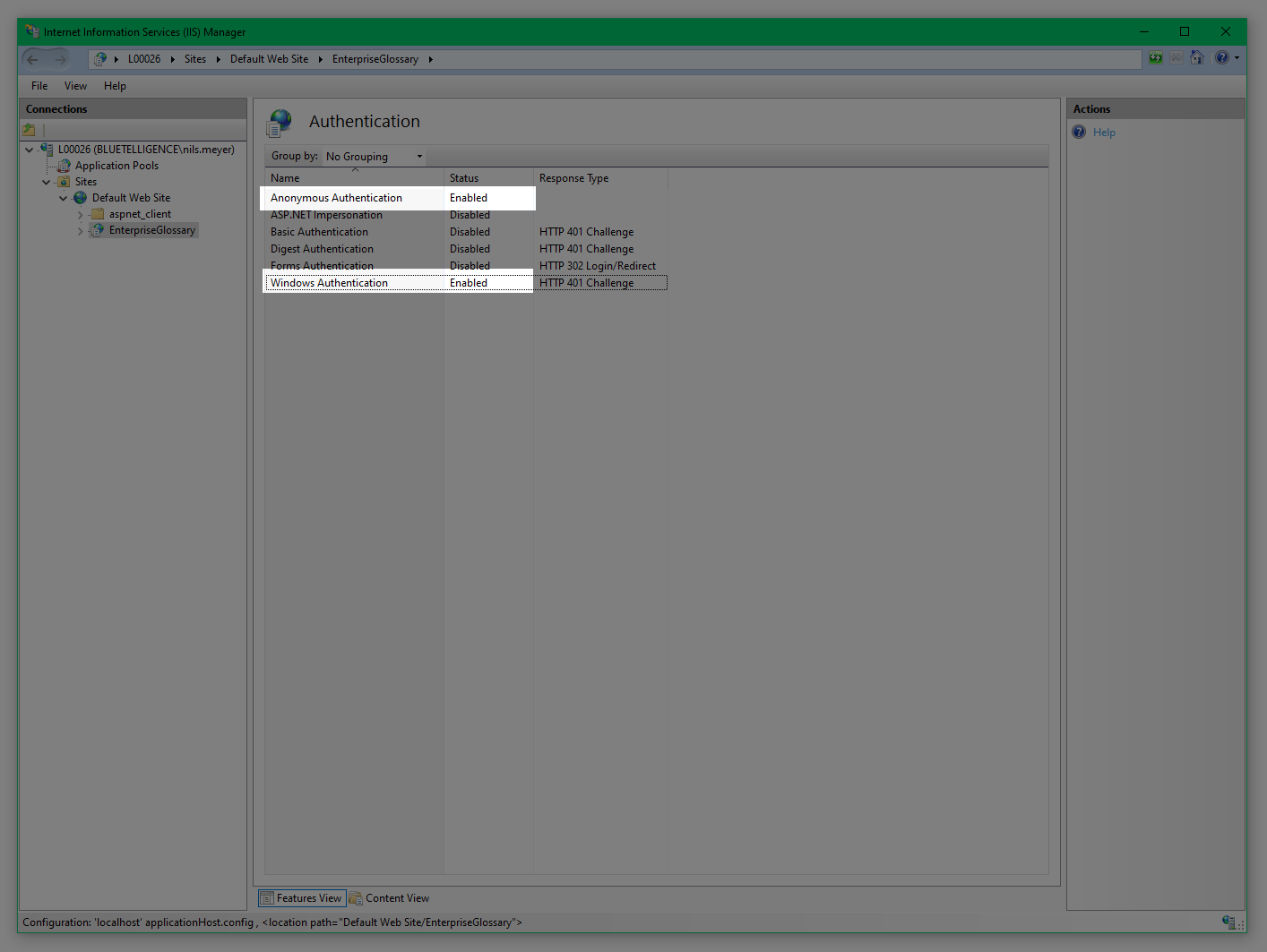Viewport: 1267px width, 952px height.
Task: Open the View menu
Action: [75, 86]
